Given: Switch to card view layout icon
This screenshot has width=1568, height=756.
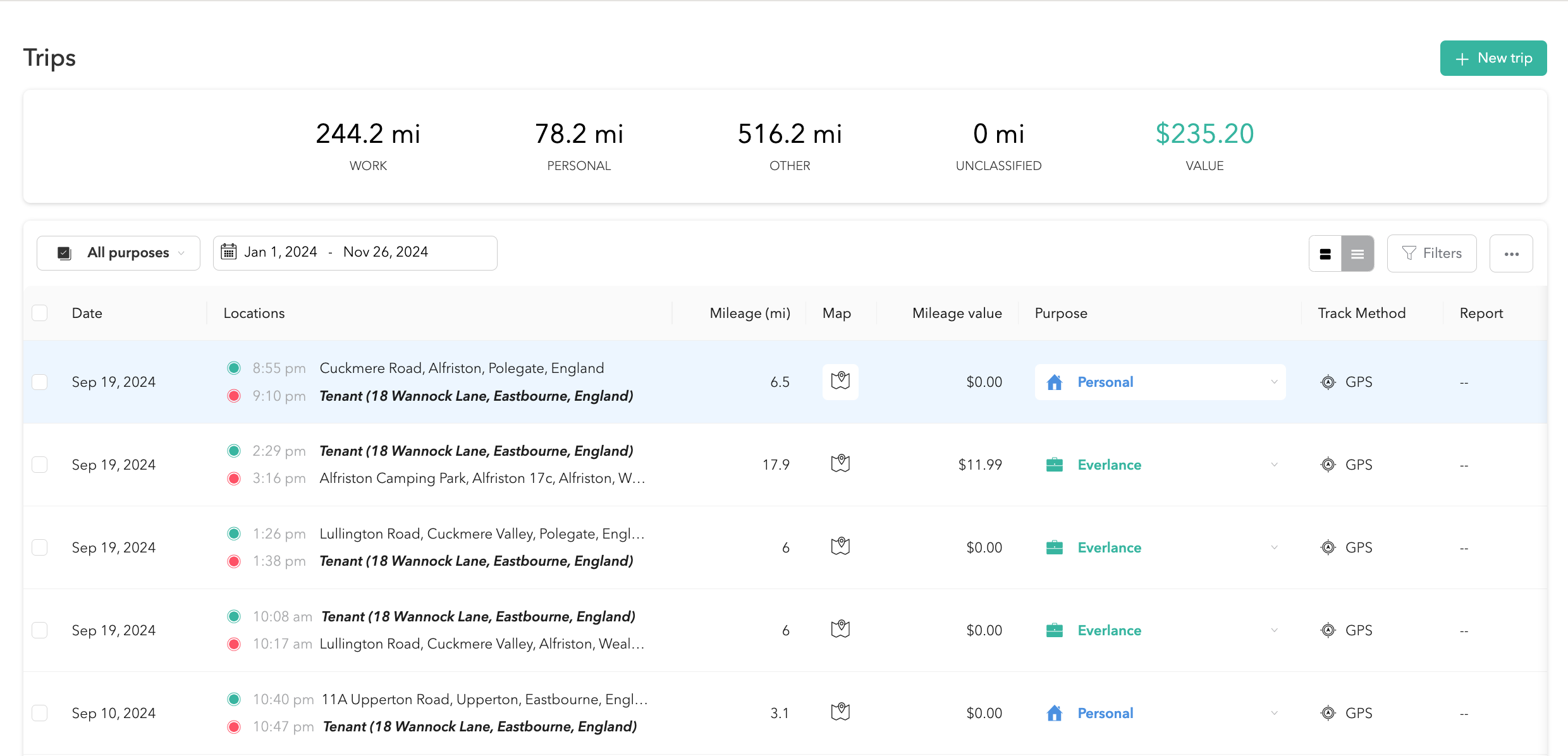Looking at the screenshot, I should tap(1325, 253).
